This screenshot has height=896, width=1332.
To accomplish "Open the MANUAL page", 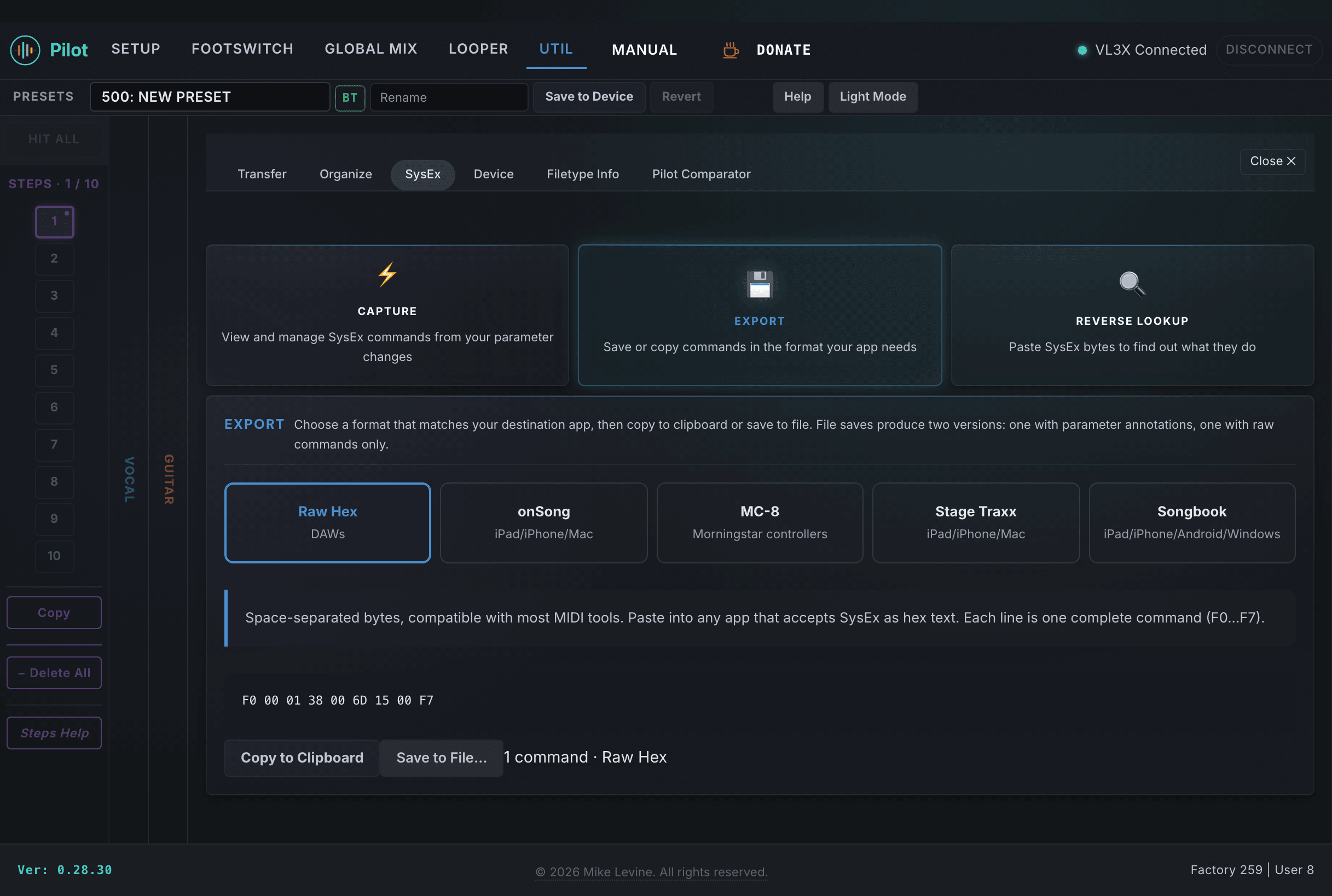I will pyautogui.click(x=644, y=50).
